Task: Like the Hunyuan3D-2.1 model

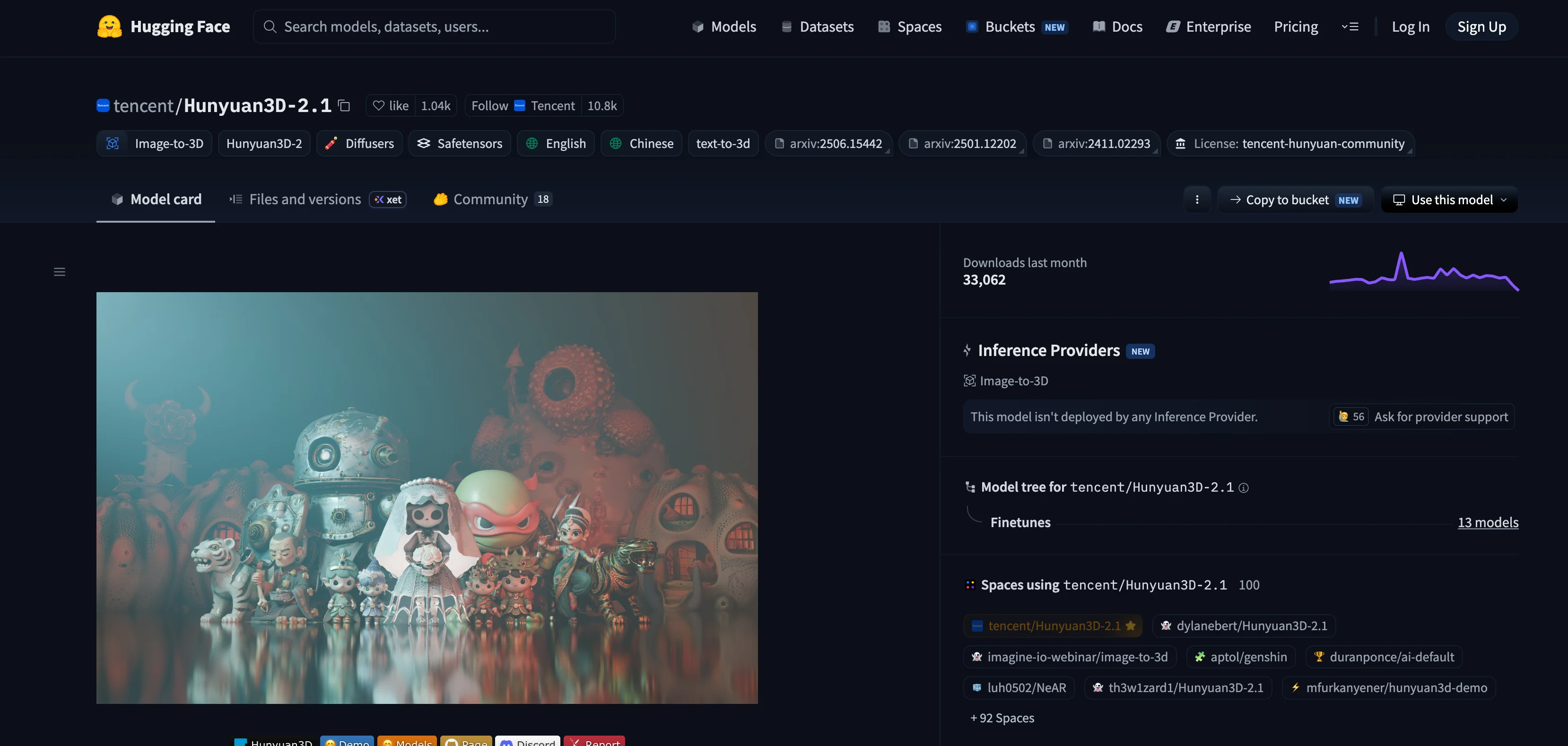Action: pyautogui.click(x=391, y=106)
